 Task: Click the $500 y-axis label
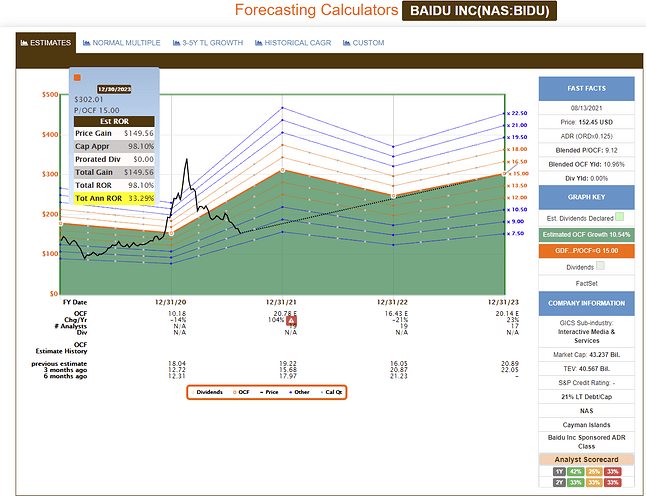(x=50, y=95)
